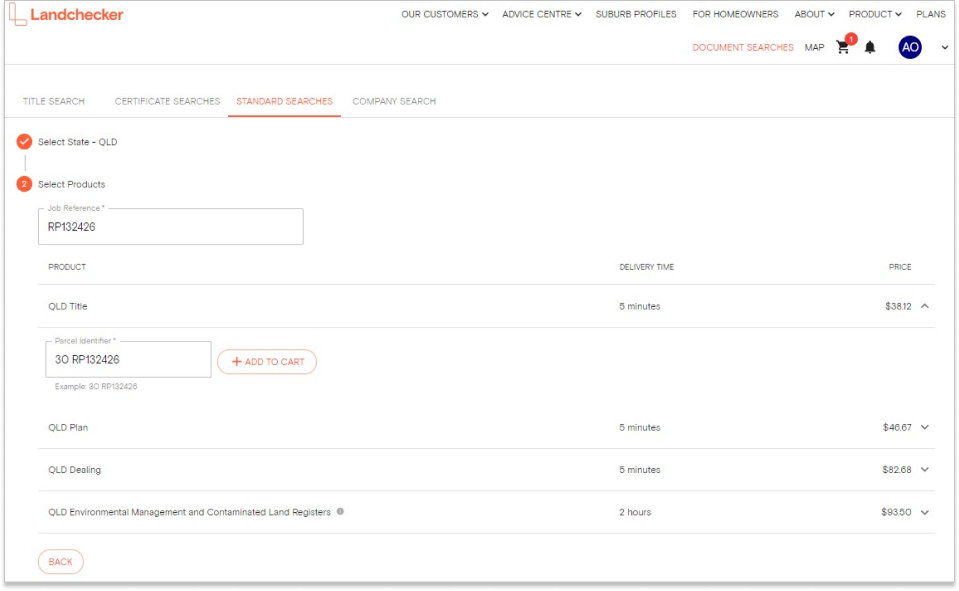
Task: Click QLD Plan product name
Action: click(x=68, y=427)
